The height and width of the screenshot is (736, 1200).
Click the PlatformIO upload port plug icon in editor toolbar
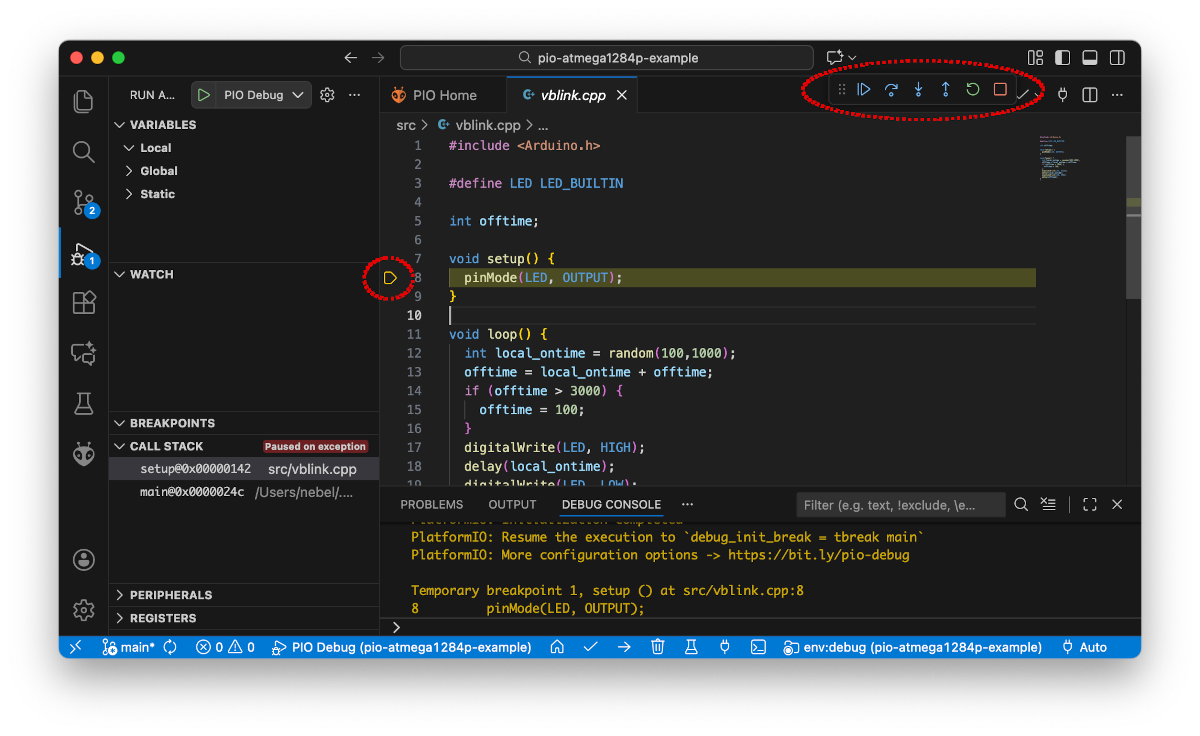click(1063, 94)
